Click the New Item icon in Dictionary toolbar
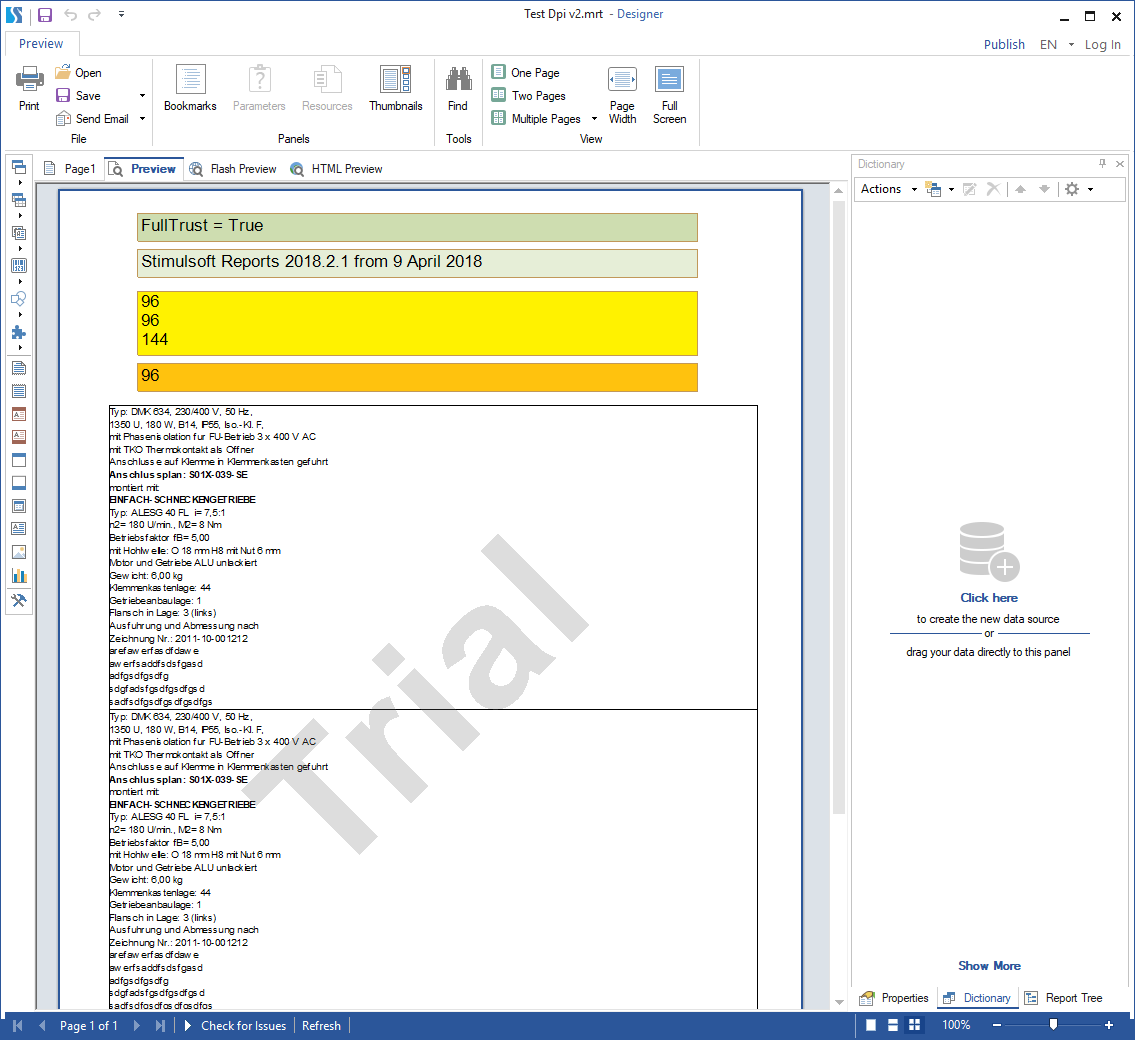 934,189
